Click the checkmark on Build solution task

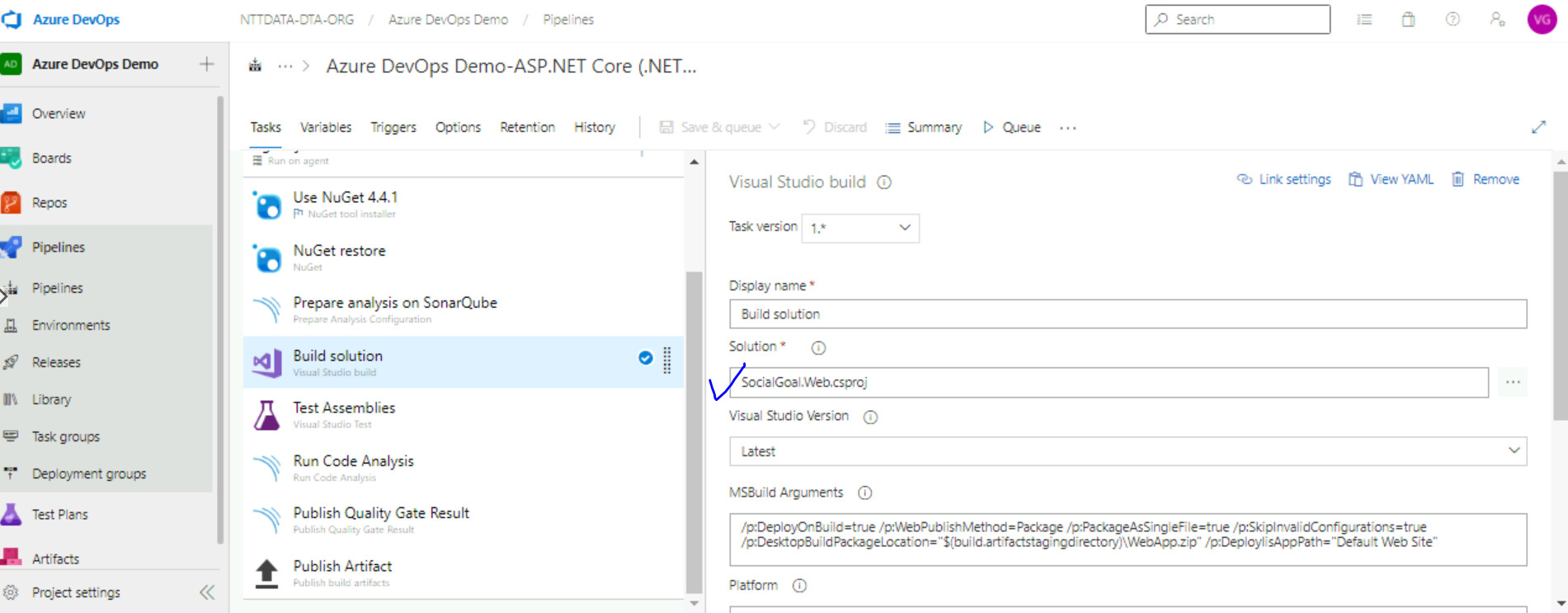point(645,358)
